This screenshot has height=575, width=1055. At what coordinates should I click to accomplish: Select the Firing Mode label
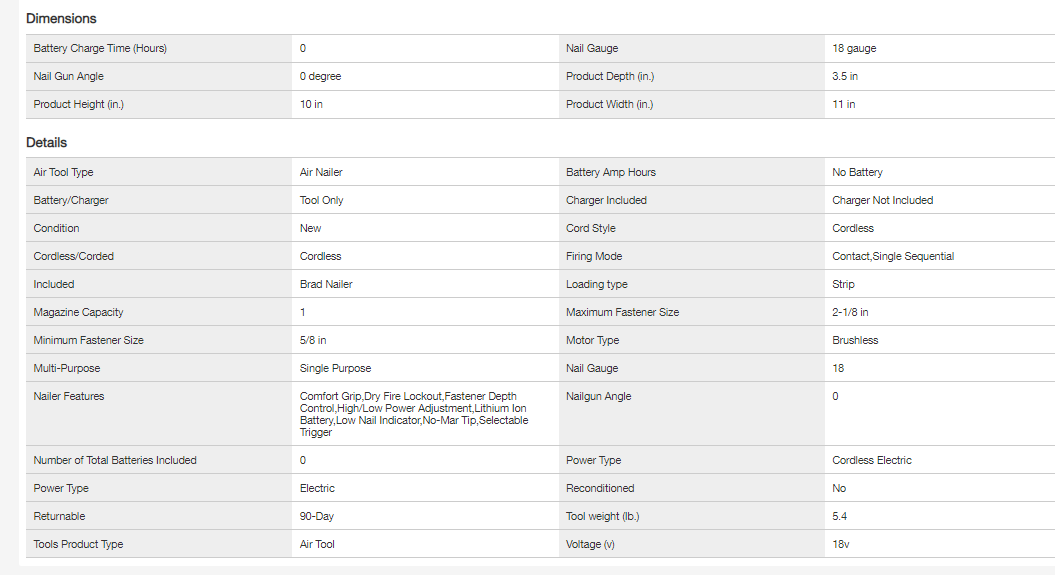click(594, 256)
